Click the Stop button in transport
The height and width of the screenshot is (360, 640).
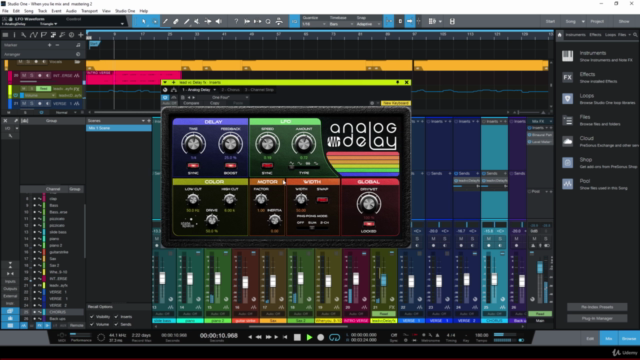point(297,338)
